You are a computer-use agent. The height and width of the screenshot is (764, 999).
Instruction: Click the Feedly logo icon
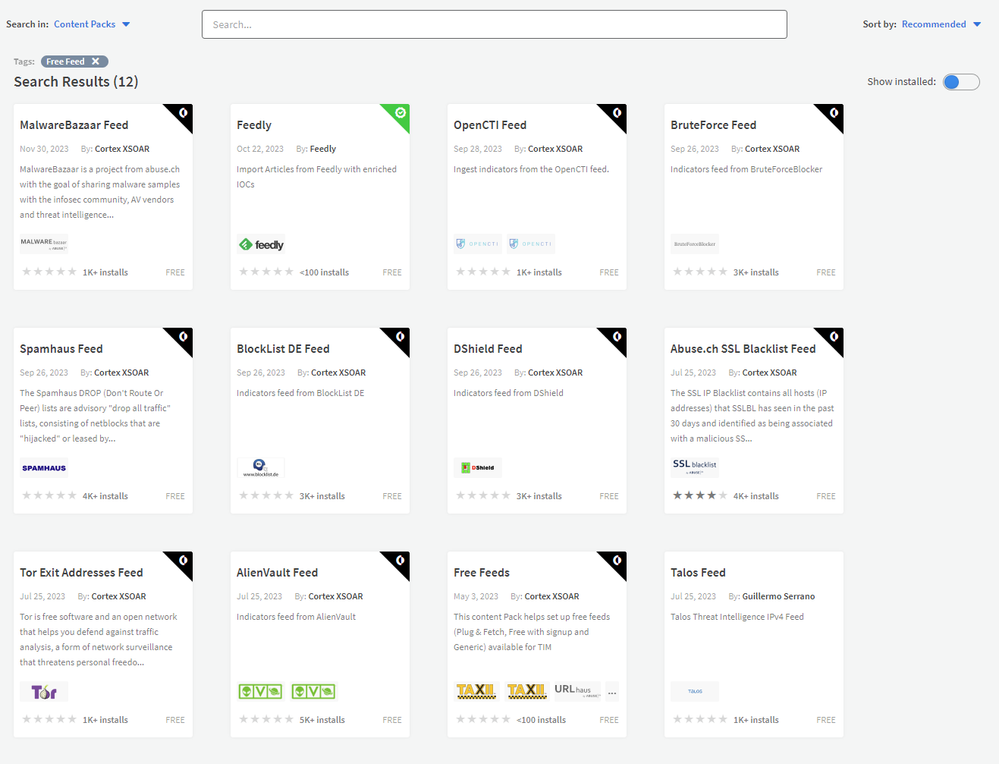coord(261,244)
